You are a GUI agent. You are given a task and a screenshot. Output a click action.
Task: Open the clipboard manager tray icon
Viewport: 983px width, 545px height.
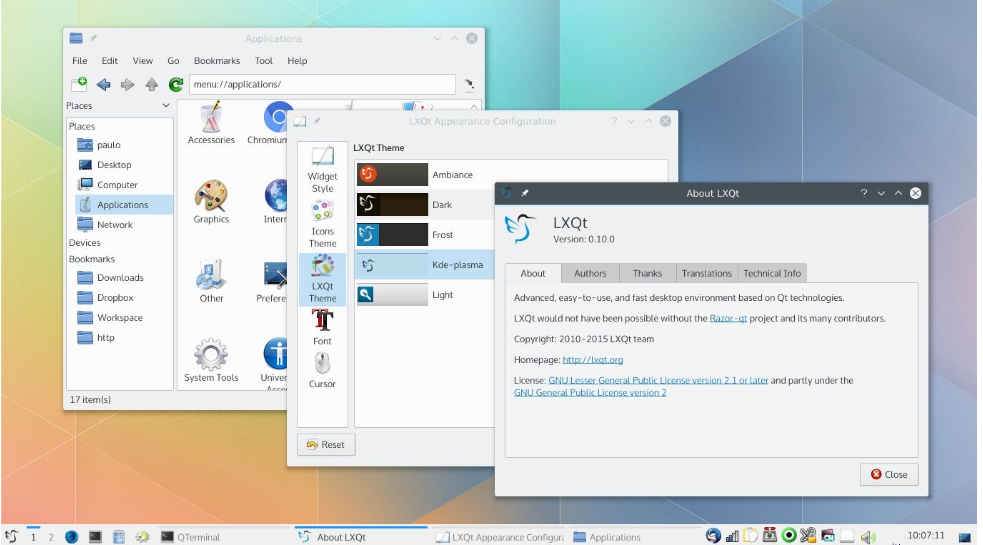point(750,536)
